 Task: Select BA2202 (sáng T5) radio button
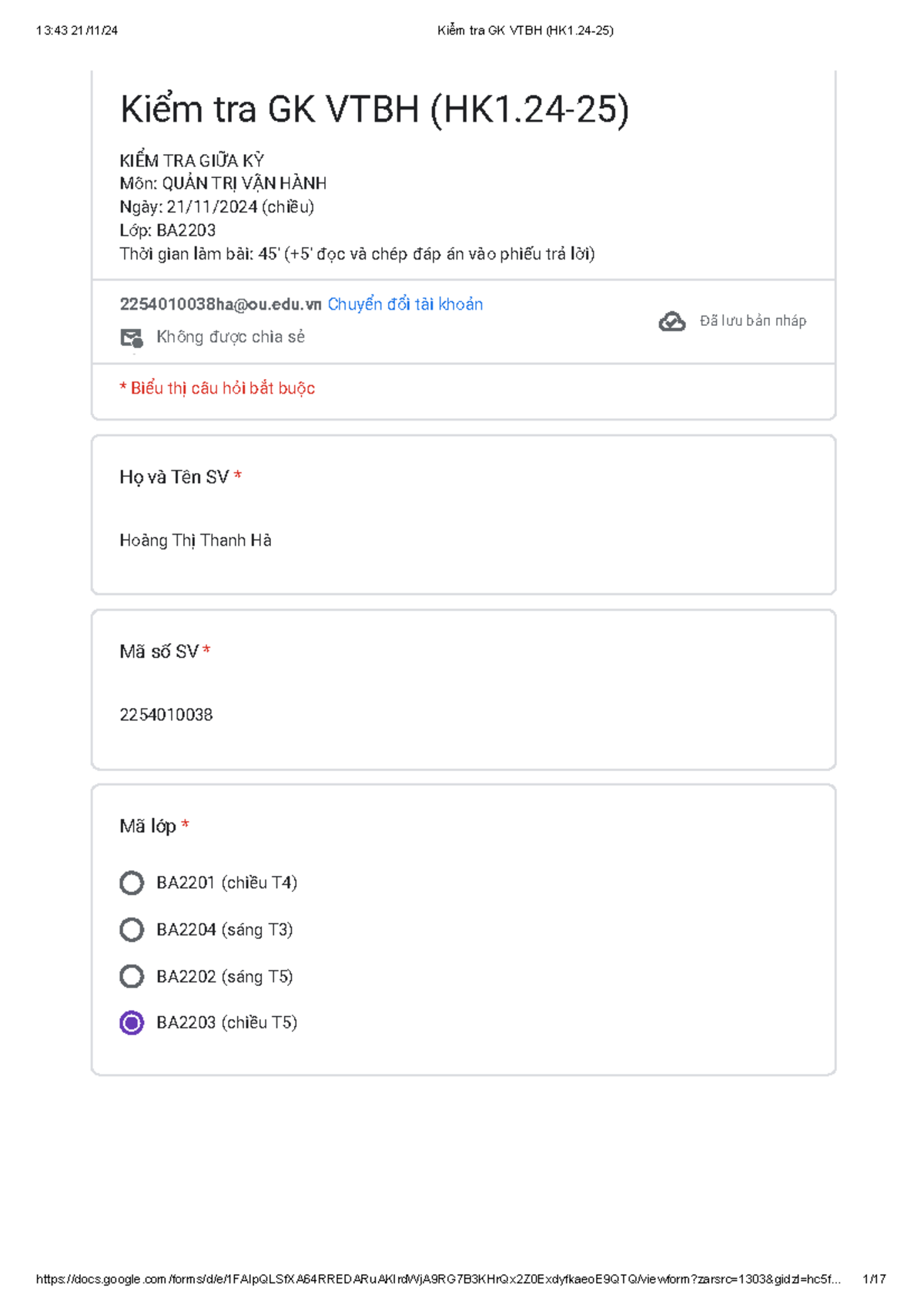point(132,976)
